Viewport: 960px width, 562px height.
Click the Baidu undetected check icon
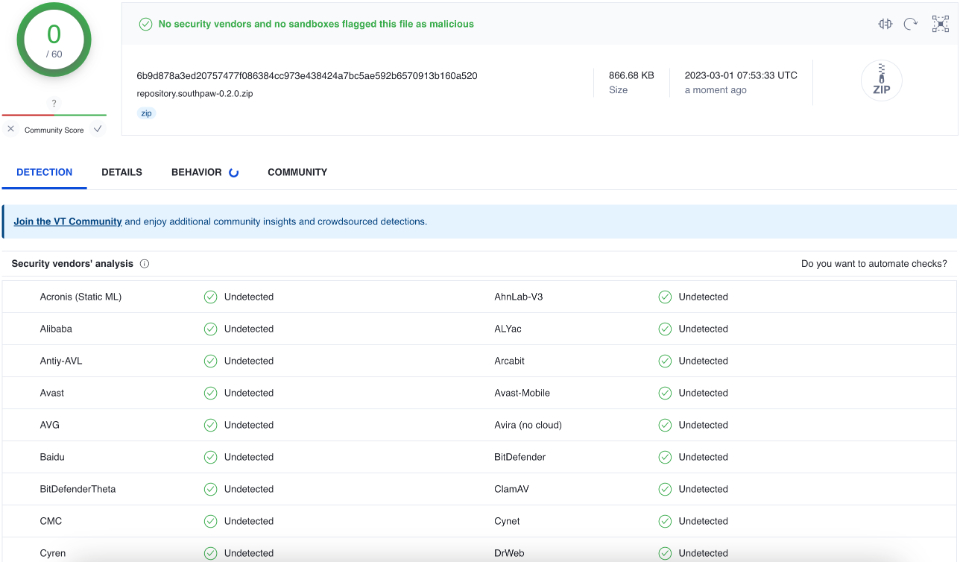coord(211,457)
